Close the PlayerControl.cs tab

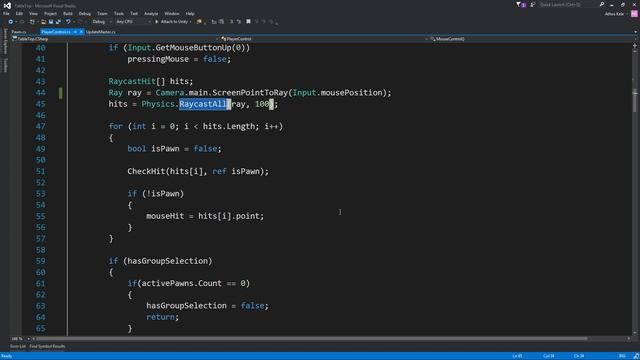[x=81, y=32]
